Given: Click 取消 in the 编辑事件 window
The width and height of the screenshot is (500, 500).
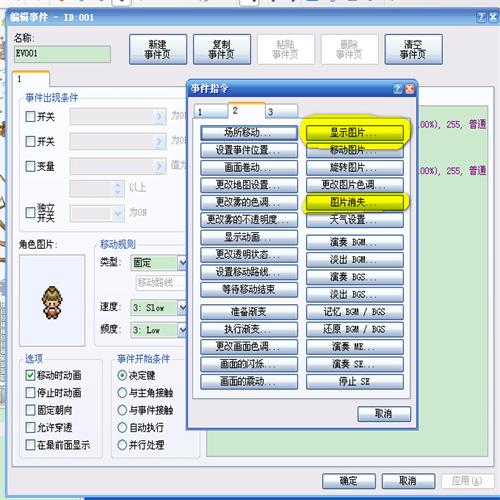Looking at the screenshot, I should (x=408, y=481).
